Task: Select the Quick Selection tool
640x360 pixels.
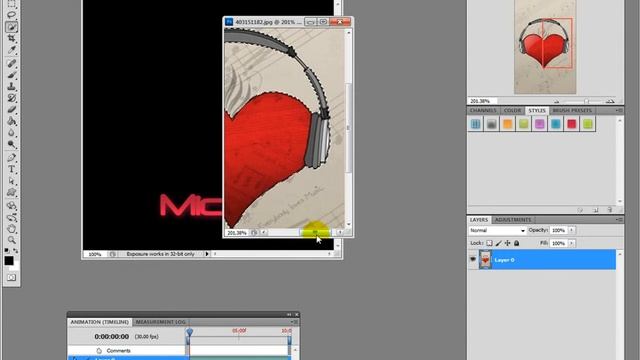Action: click(x=11, y=27)
